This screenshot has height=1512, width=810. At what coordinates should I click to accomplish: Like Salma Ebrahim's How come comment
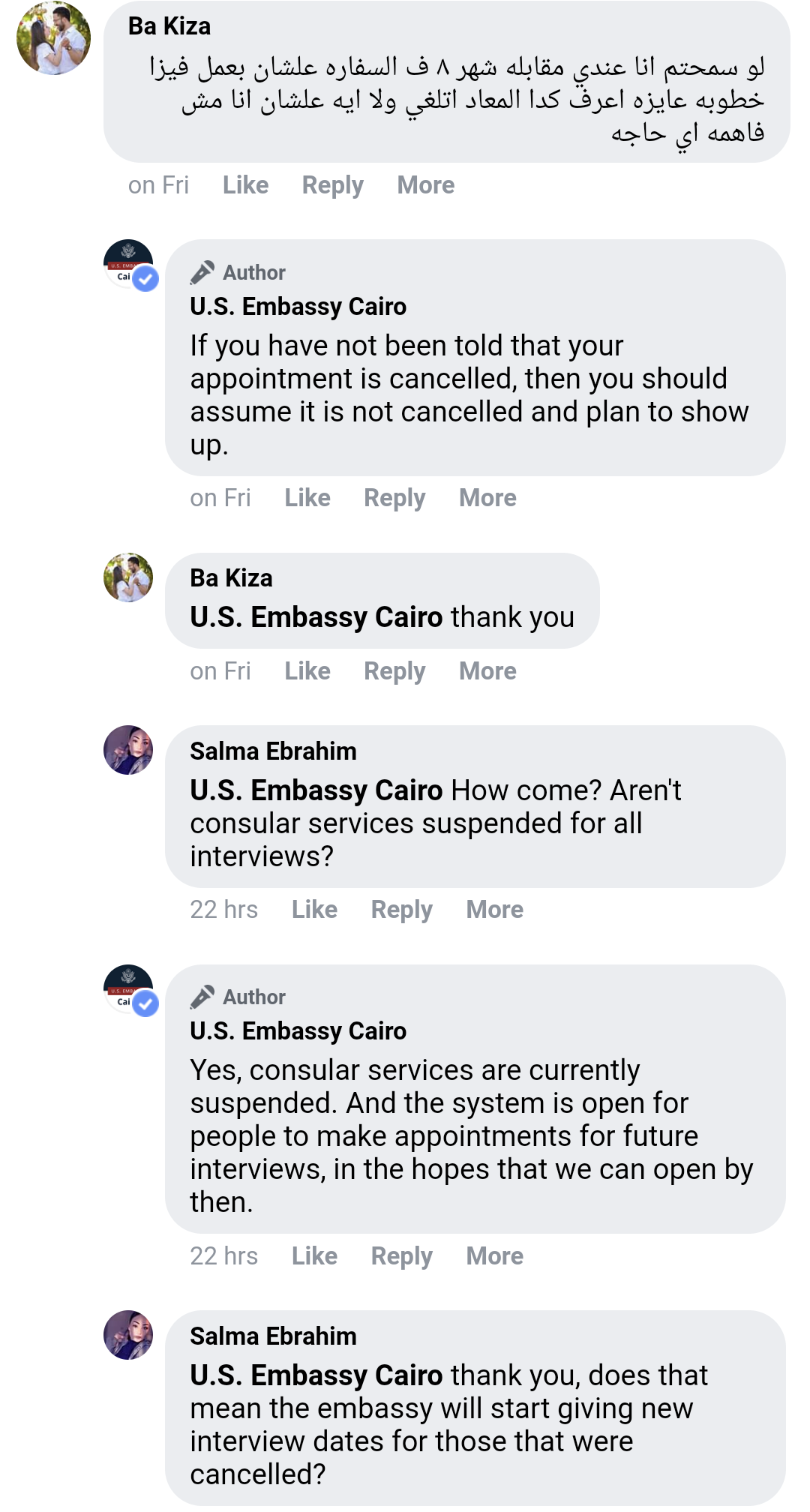(314, 910)
